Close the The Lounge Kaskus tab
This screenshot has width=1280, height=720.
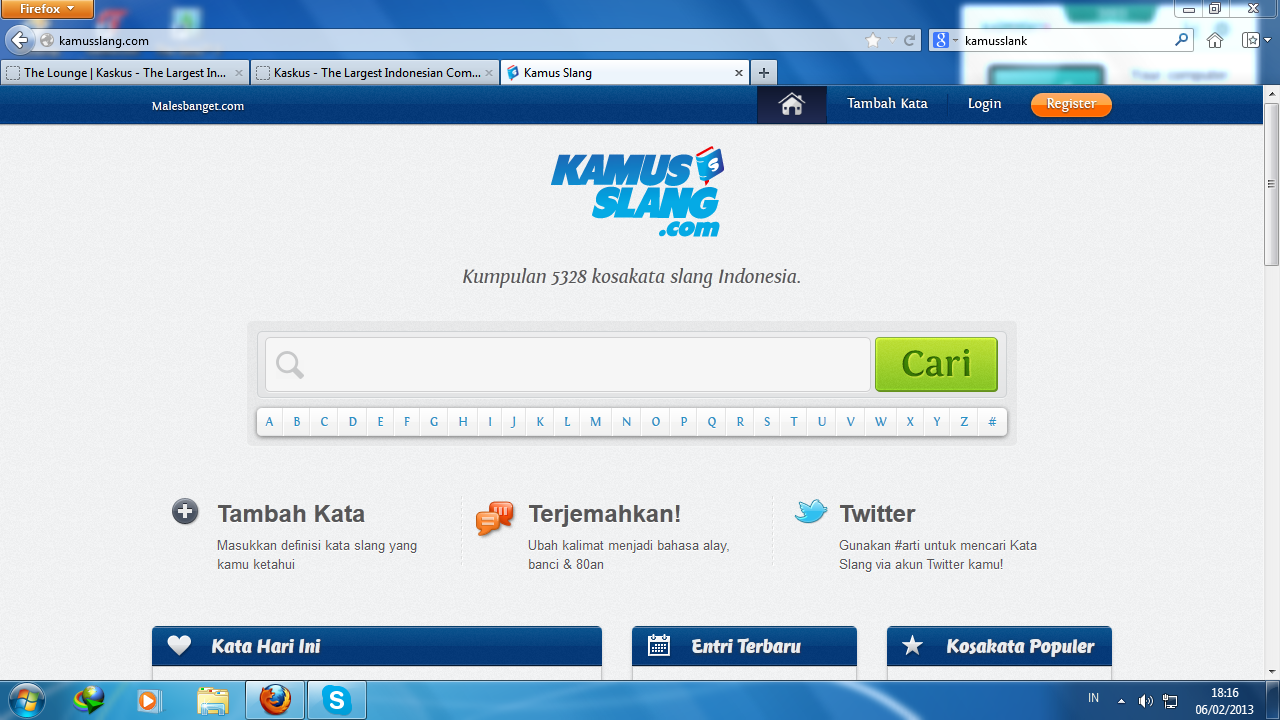click(x=239, y=73)
